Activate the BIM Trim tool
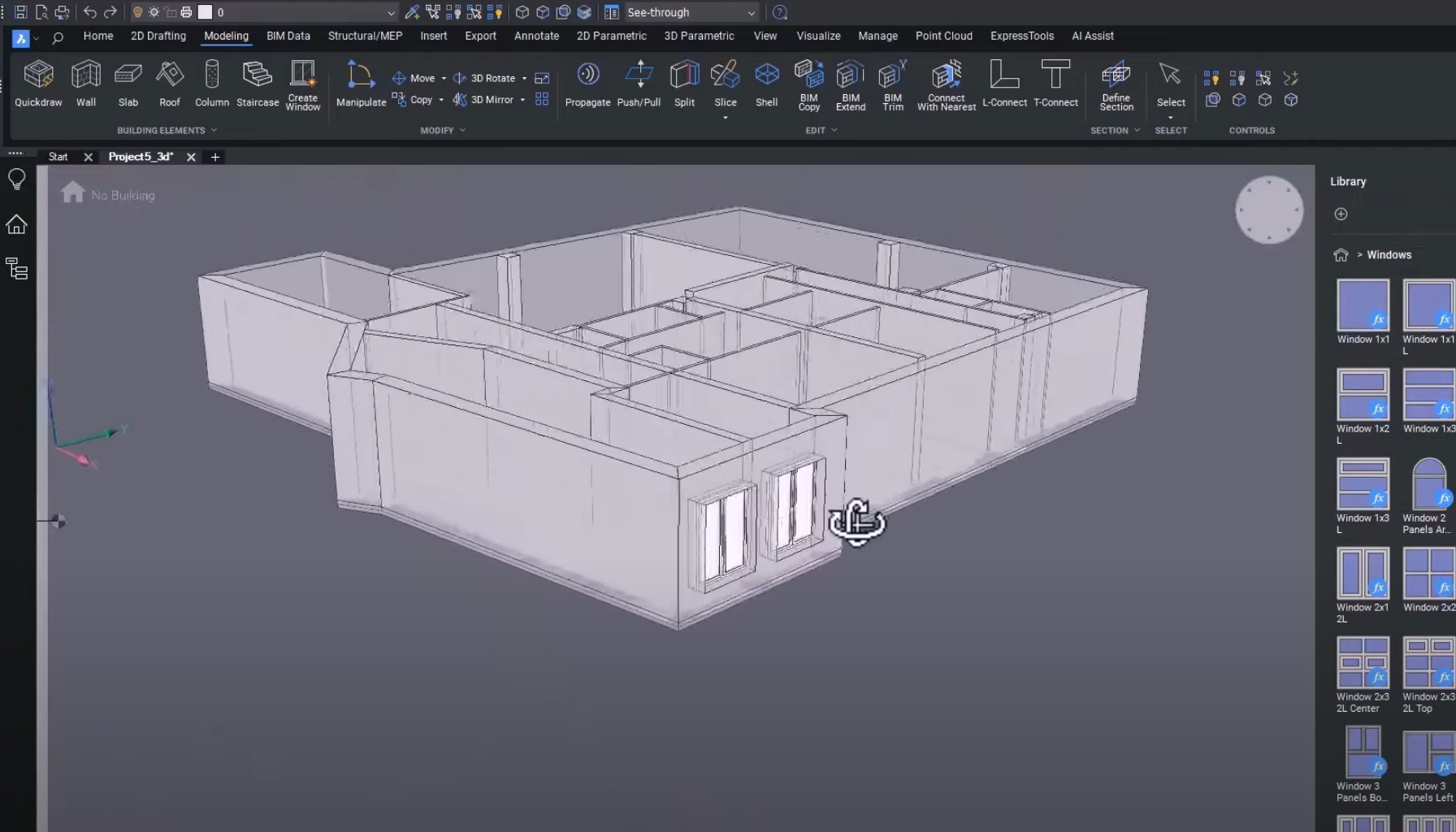 (x=891, y=84)
